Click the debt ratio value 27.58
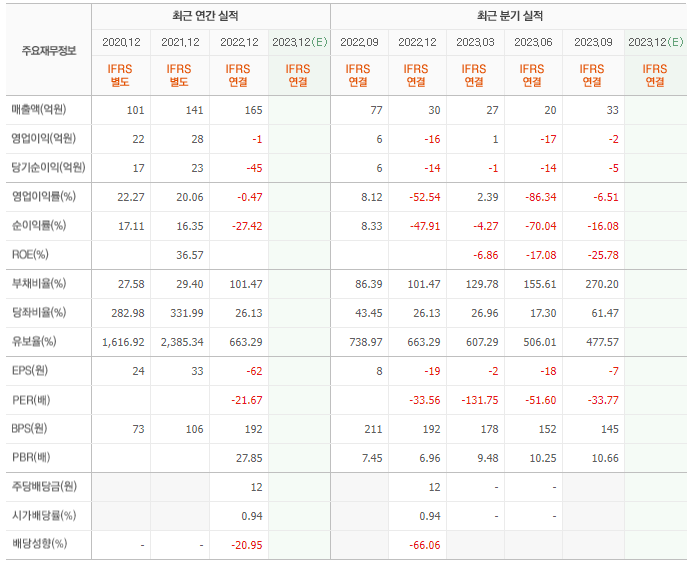This screenshot has height=563, width=695. click(x=131, y=284)
